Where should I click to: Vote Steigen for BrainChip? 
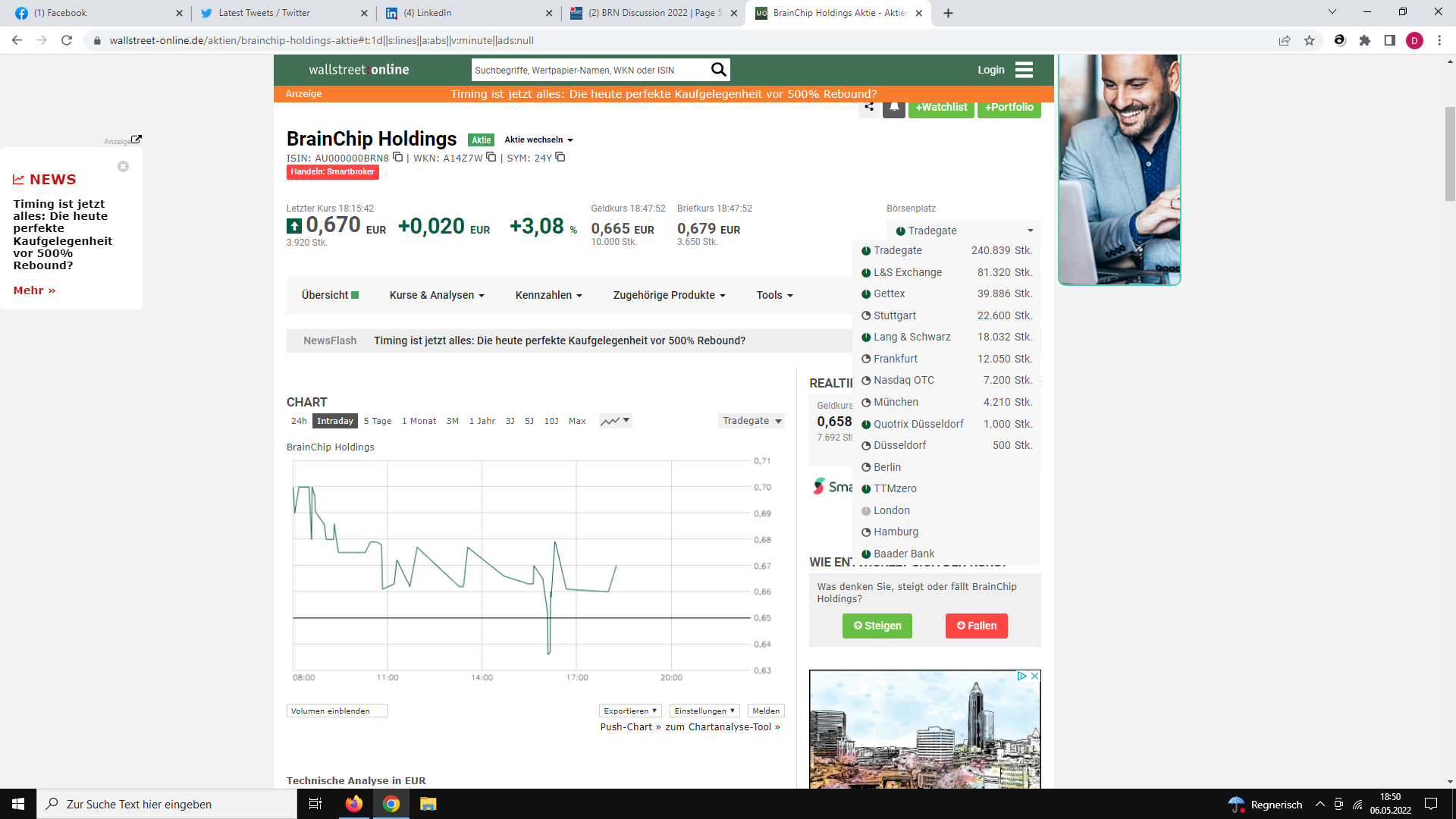(877, 626)
